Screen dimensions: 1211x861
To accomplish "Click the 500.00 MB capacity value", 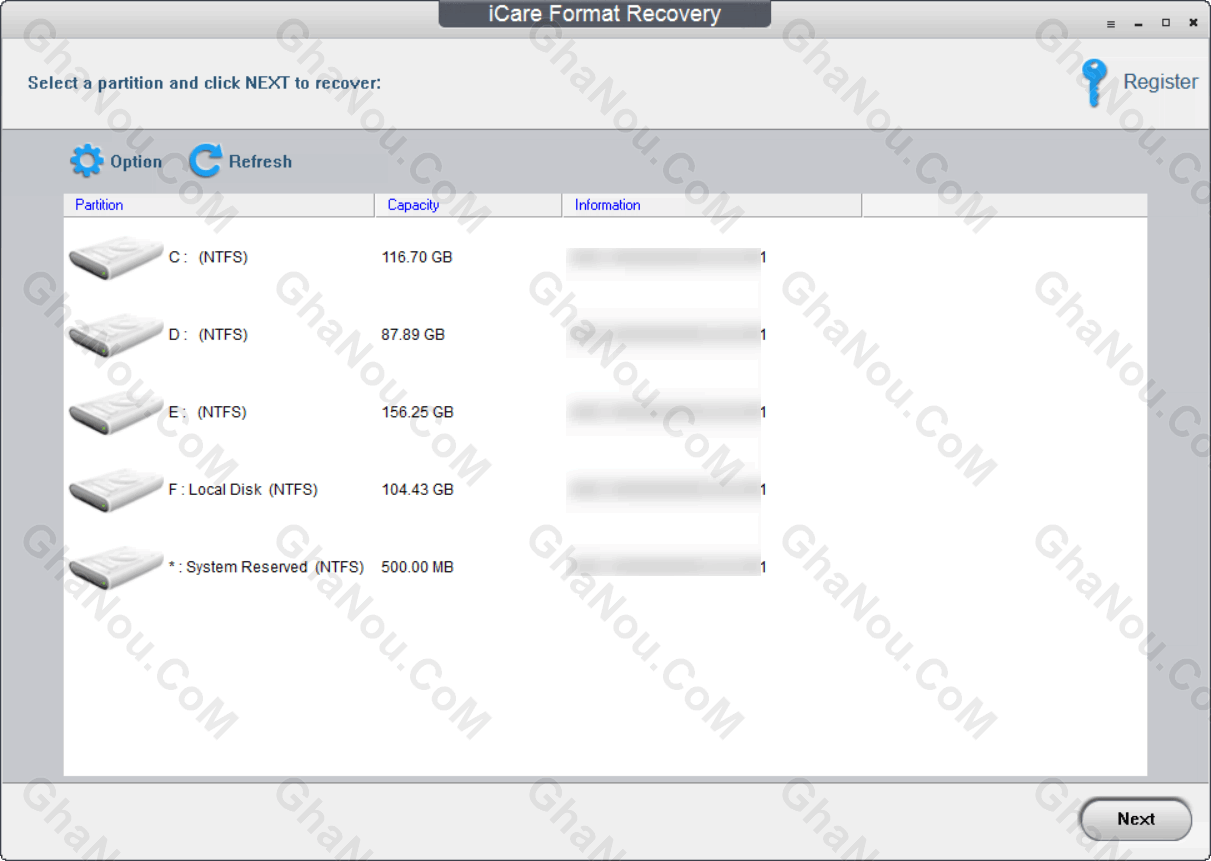I will click(x=418, y=567).
